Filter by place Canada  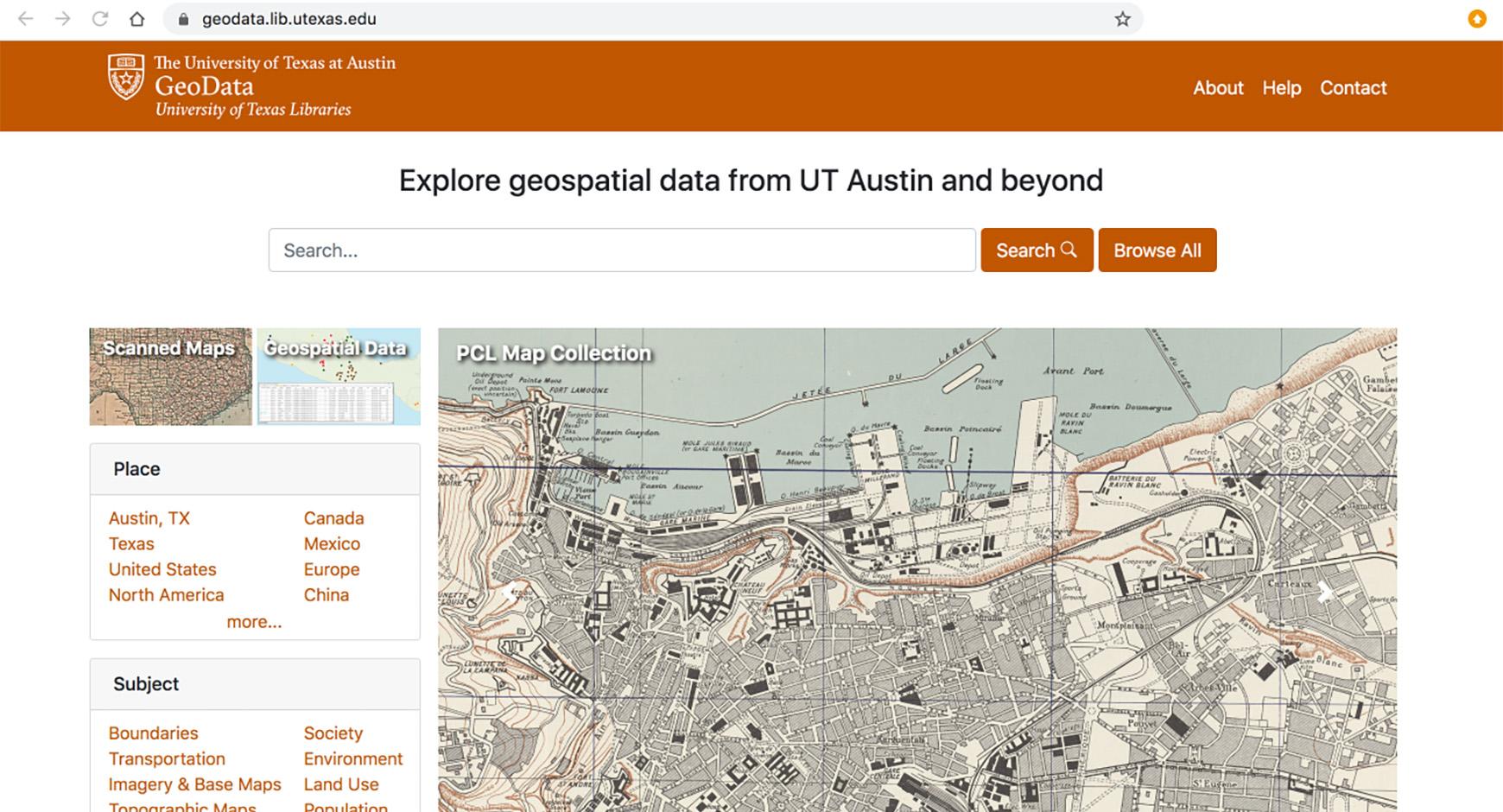(x=333, y=518)
